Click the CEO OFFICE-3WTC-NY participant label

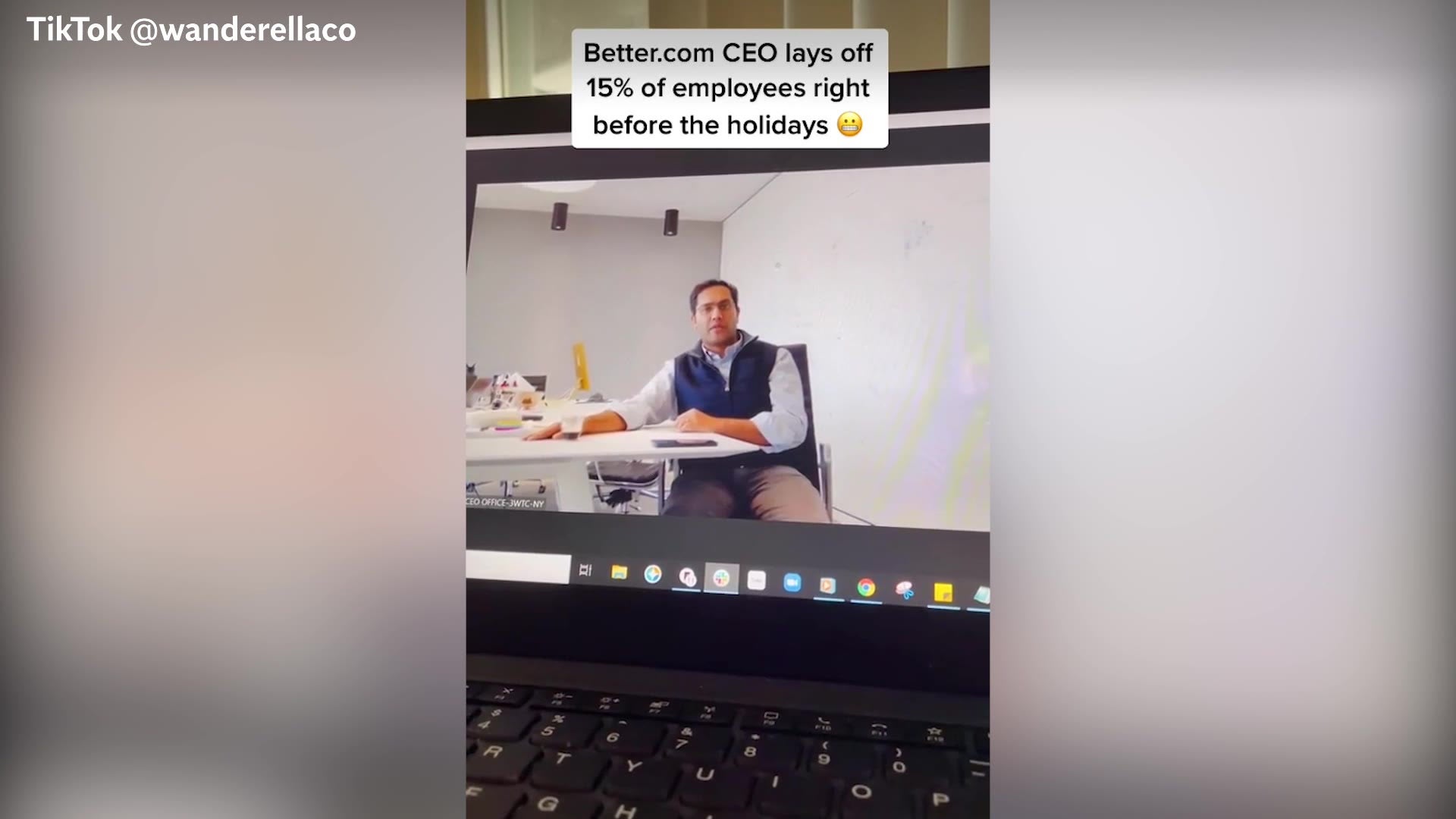(506, 503)
